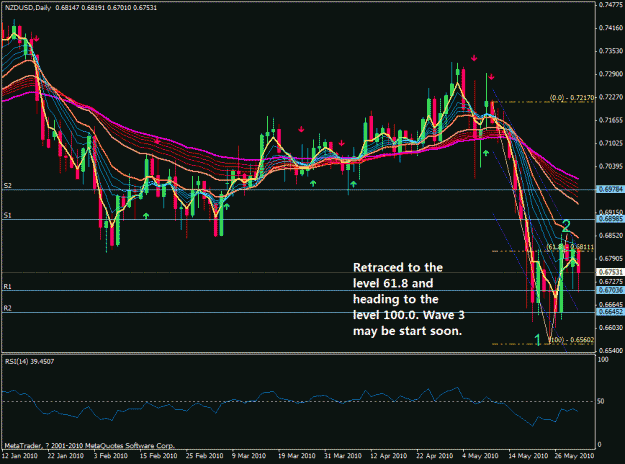Click the 0.66030 price scale value

coord(611,328)
